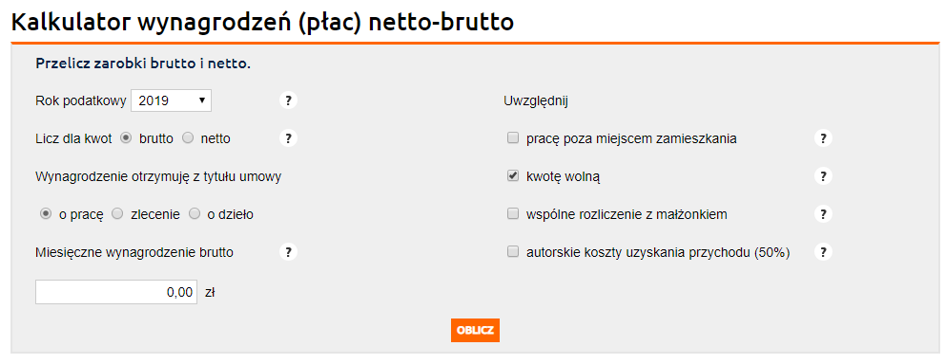Choose the zlecenie contract option

point(118,214)
